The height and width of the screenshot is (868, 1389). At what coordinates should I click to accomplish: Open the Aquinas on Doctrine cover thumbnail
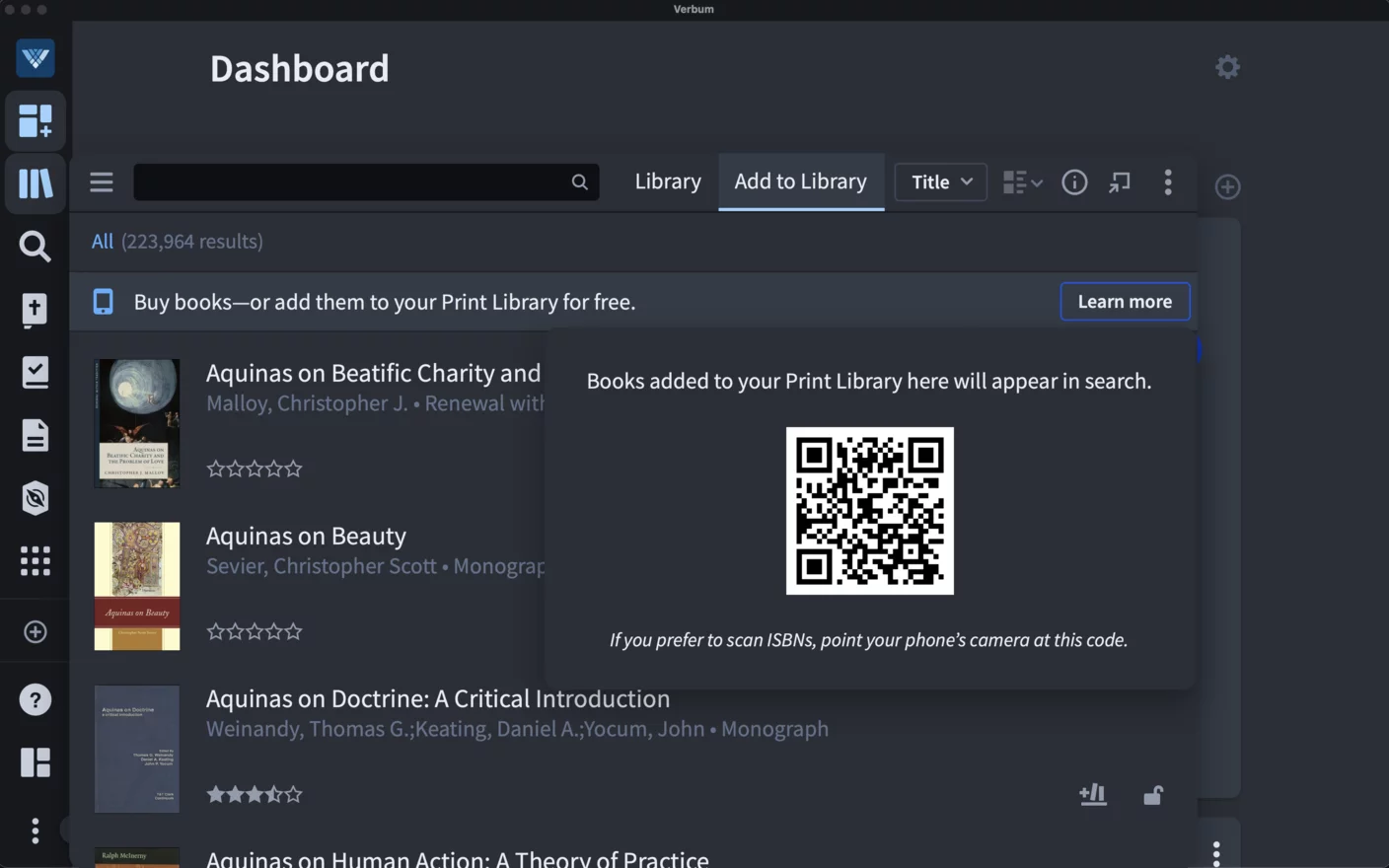(137, 749)
